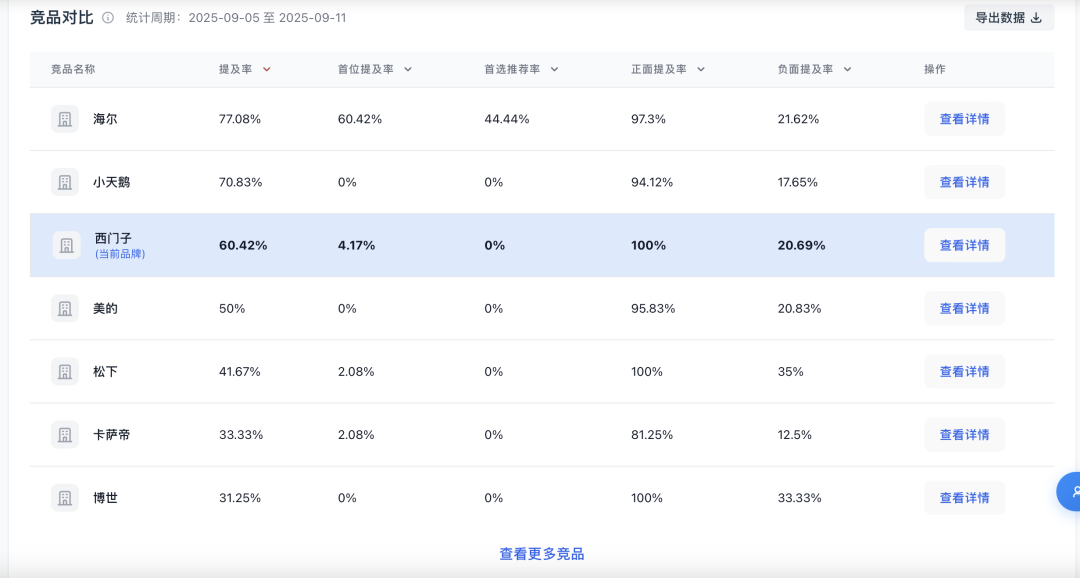
Task: View details for 小天鹅
Action: (x=964, y=183)
